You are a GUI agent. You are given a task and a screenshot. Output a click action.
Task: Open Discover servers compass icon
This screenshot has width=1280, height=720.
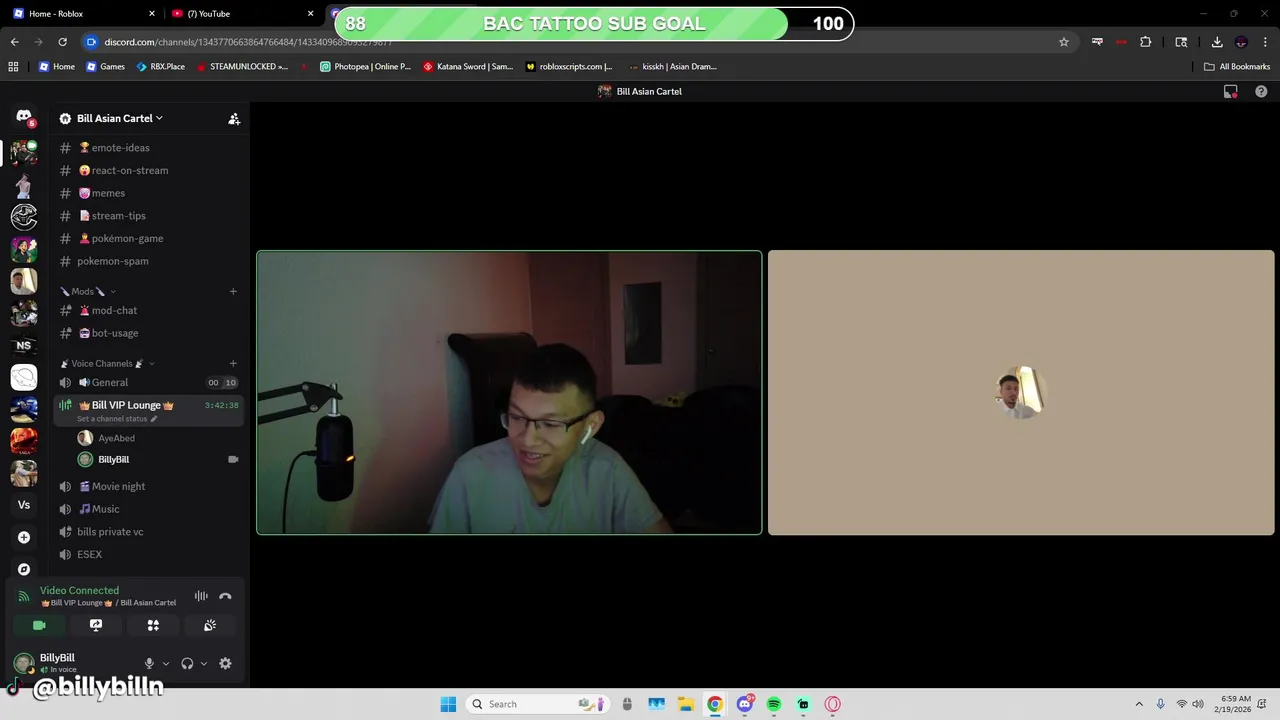point(24,569)
